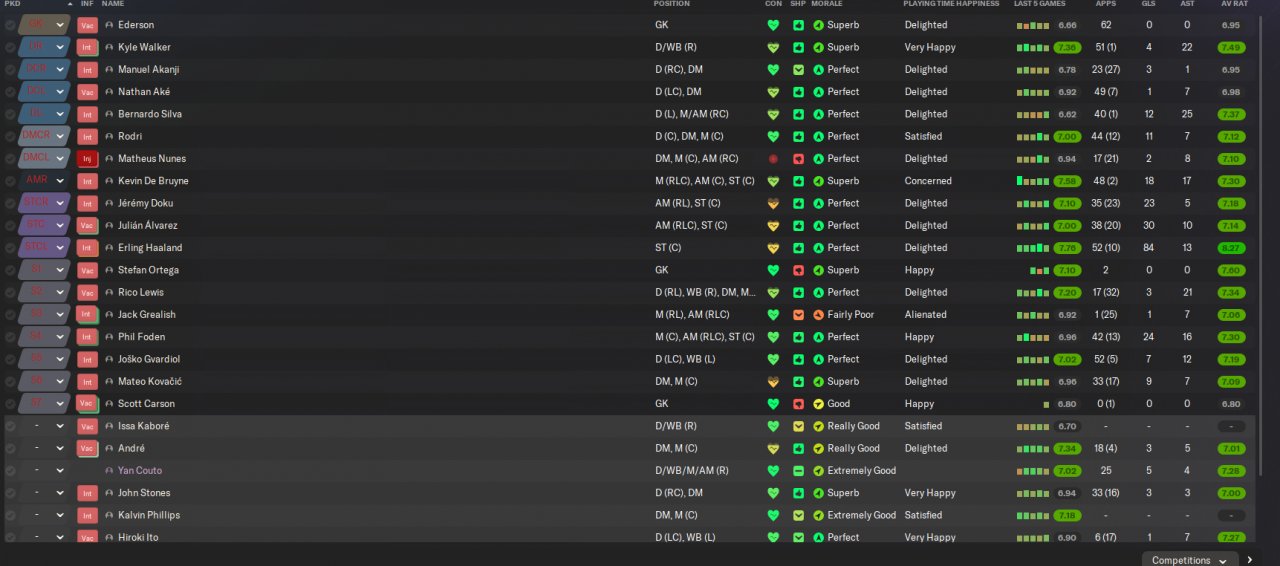This screenshot has width=1280, height=566.
Task: Open Kevin De Bruyne's player profile
Action: point(153,181)
